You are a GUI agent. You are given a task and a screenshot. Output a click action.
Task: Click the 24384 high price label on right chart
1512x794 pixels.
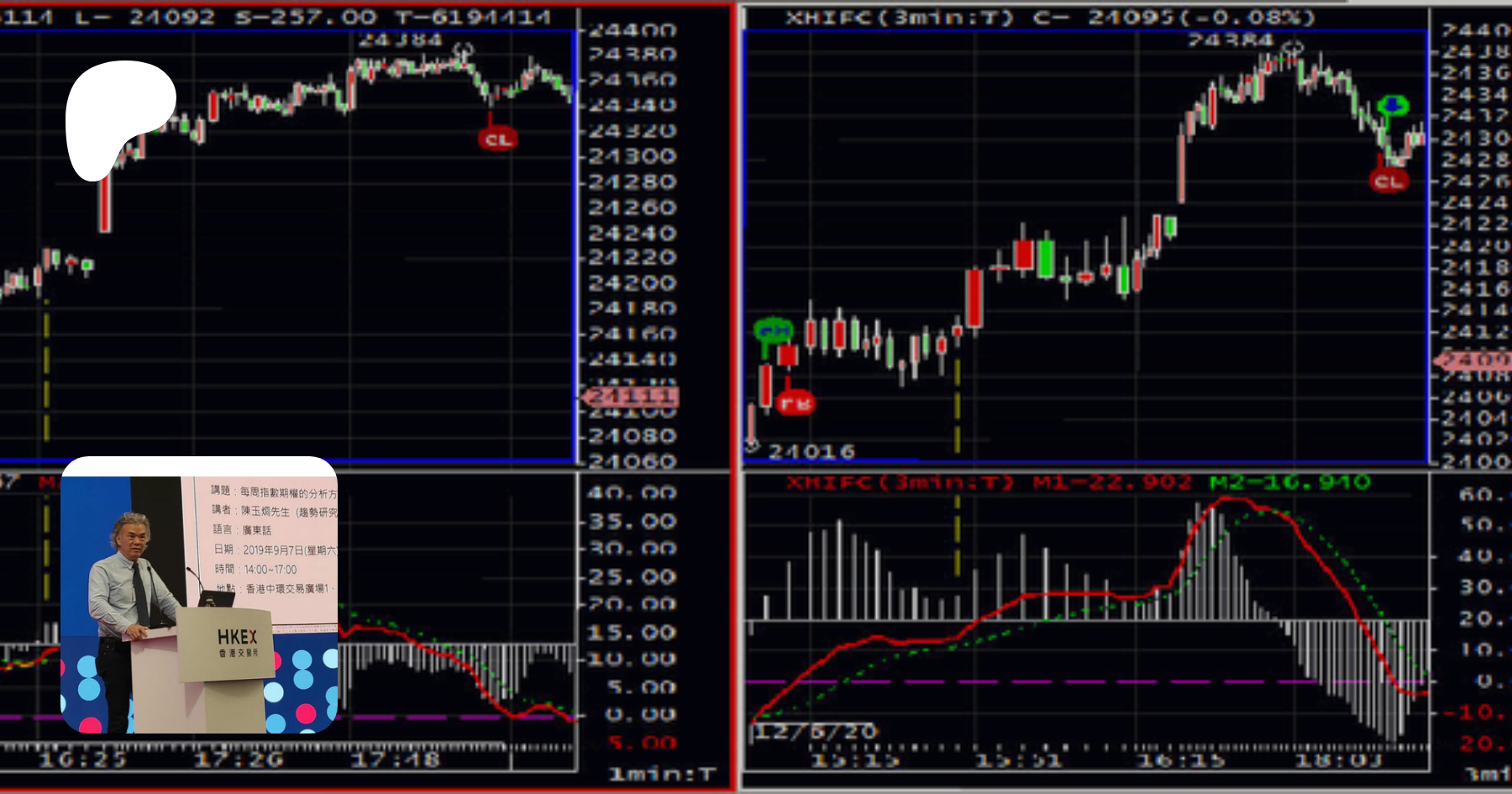1230,39
